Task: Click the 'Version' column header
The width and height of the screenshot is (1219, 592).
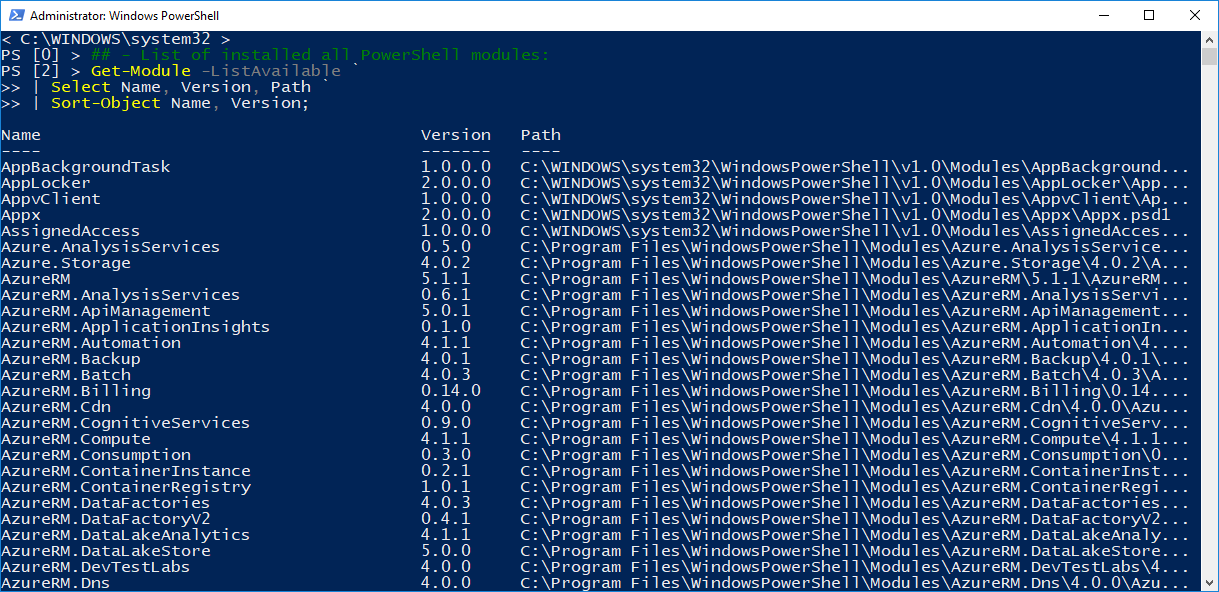Action: [456, 135]
